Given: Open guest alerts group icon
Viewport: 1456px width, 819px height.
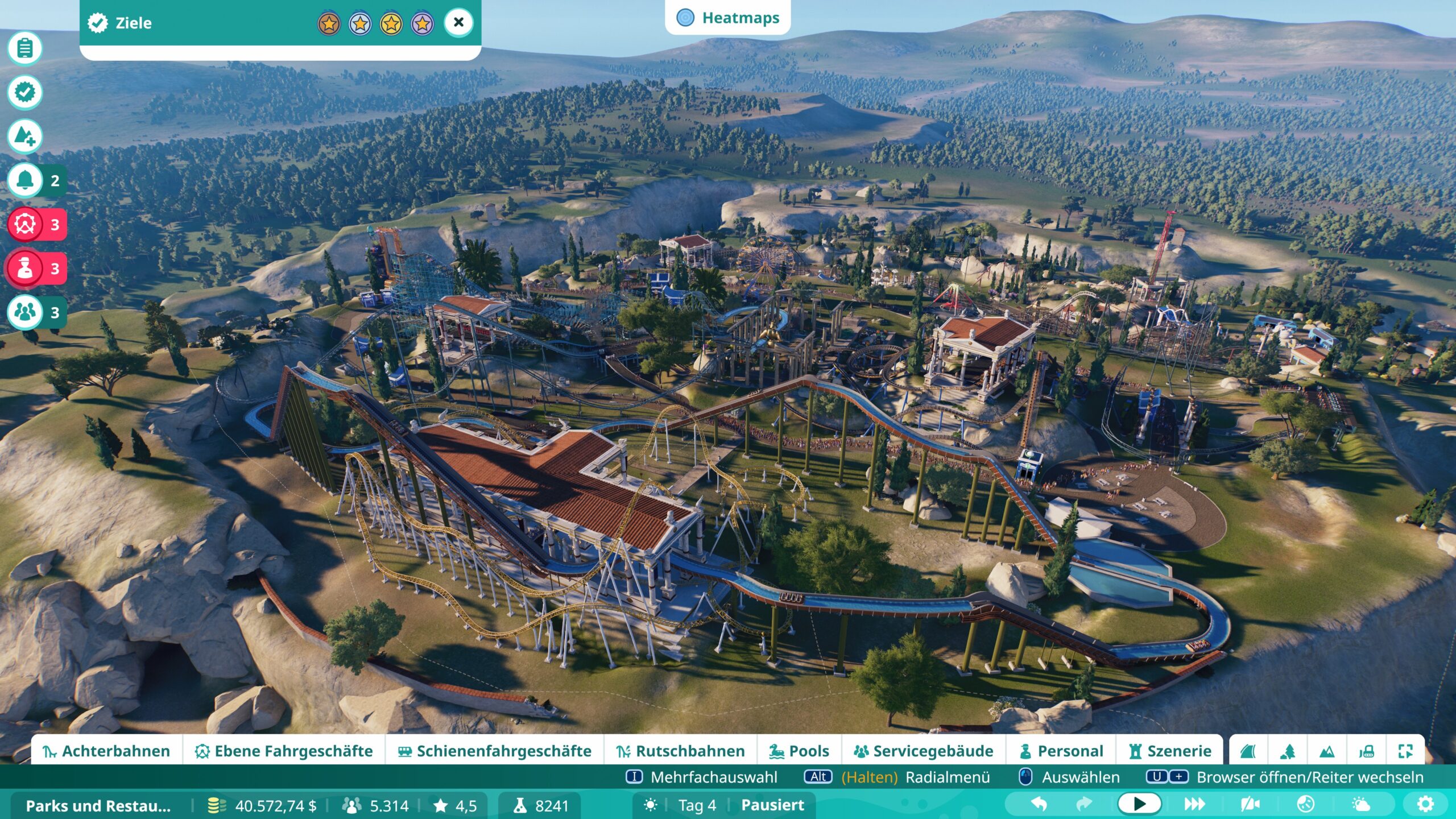Looking at the screenshot, I should coord(25,312).
